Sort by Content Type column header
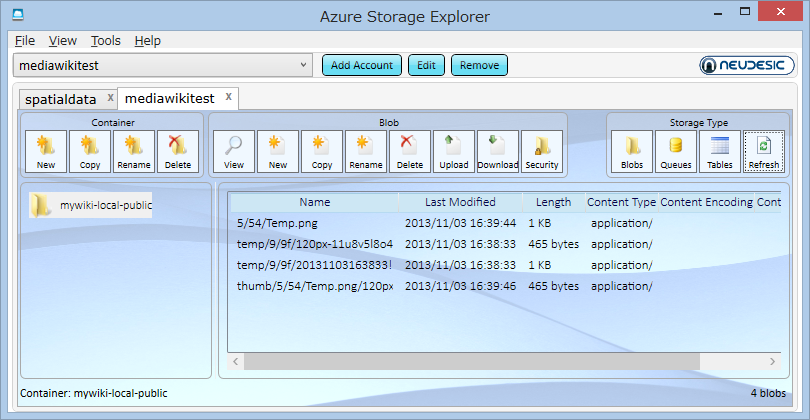 621,202
